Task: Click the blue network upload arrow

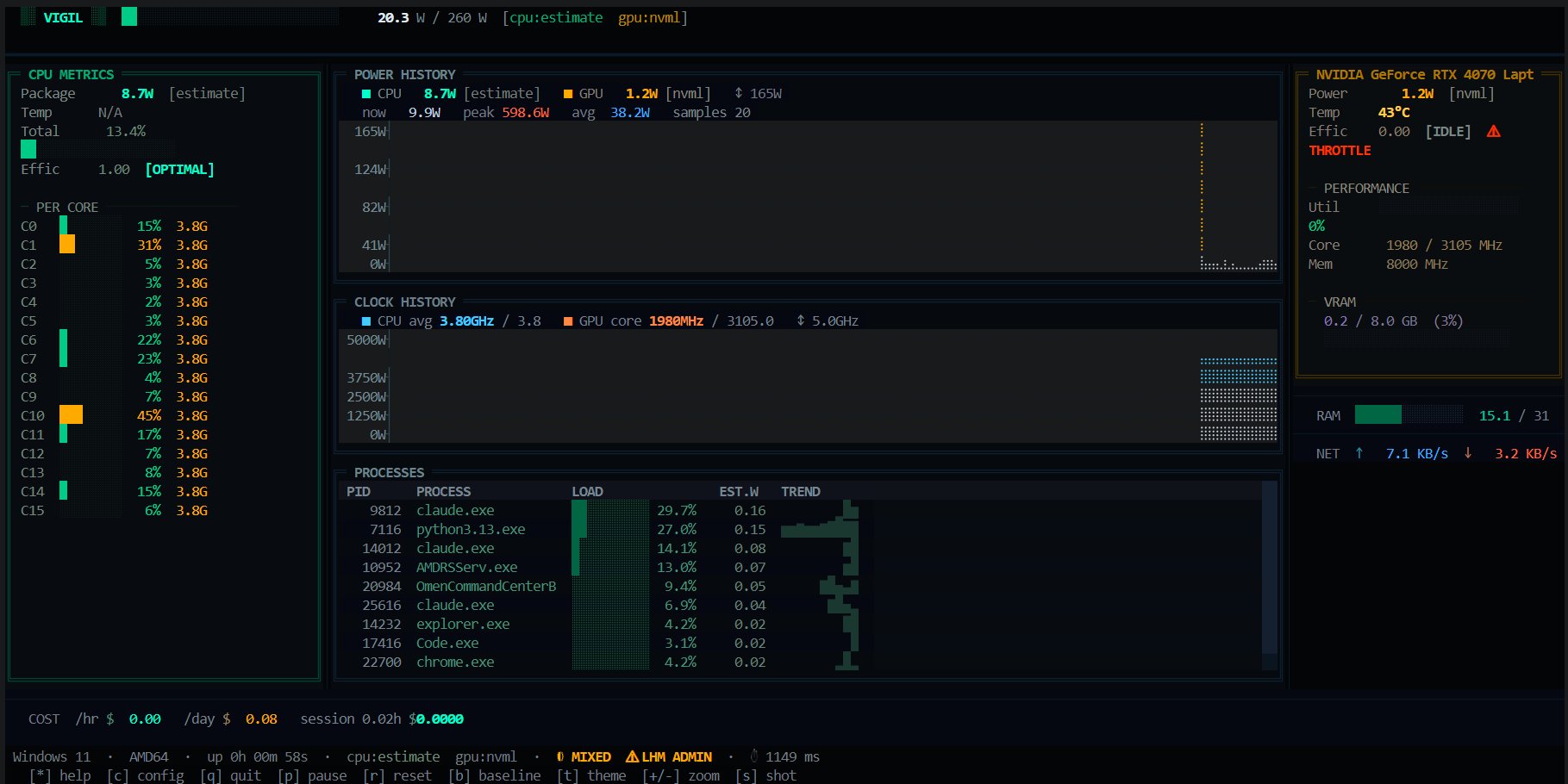Action: [1359, 453]
